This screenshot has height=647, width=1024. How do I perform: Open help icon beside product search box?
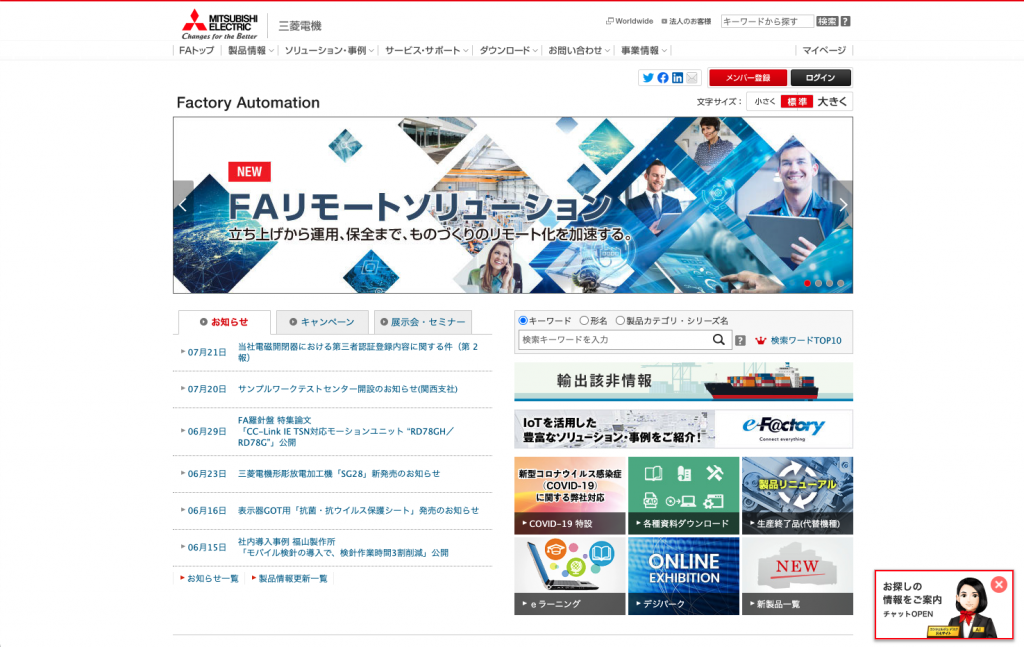(x=740, y=340)
